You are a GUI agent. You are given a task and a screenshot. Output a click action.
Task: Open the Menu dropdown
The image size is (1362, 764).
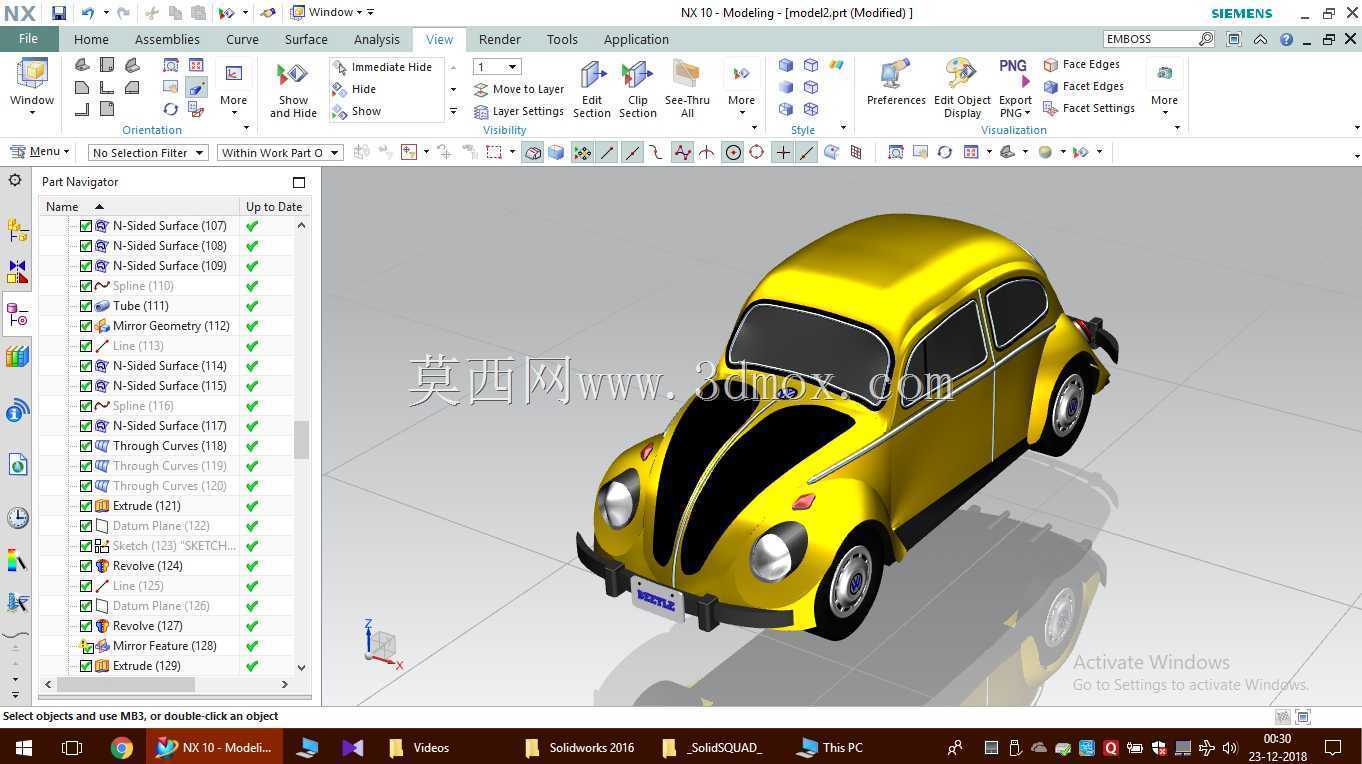[x=40, y=152]
